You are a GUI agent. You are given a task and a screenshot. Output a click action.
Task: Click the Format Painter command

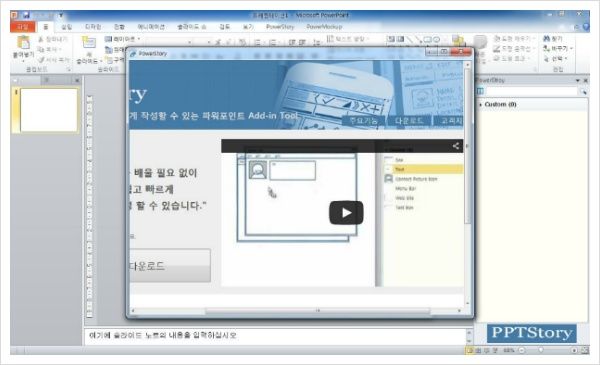coord(54,60)
